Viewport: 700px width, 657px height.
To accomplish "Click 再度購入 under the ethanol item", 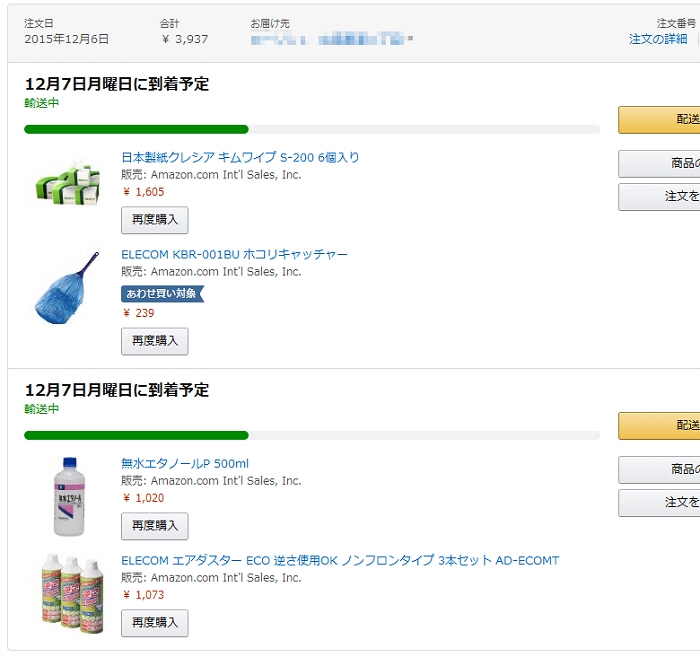I will click(154, 526).
